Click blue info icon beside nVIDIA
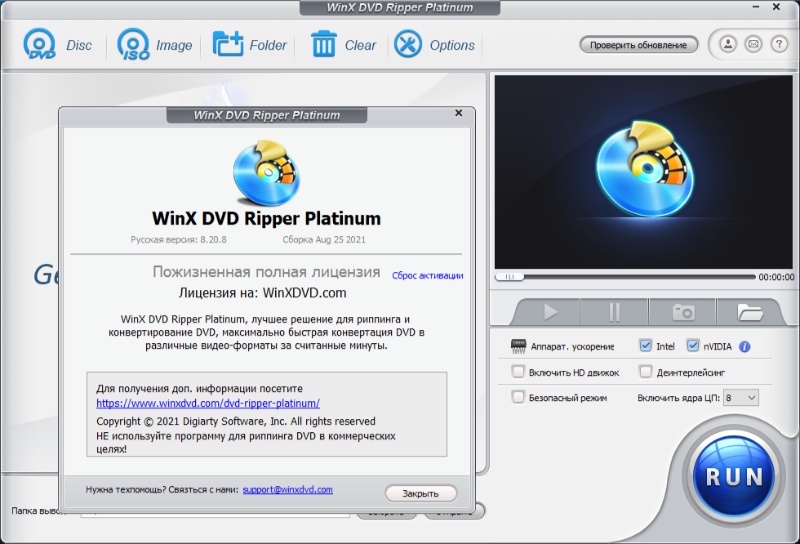800x544 pixels. pos(744,347)
